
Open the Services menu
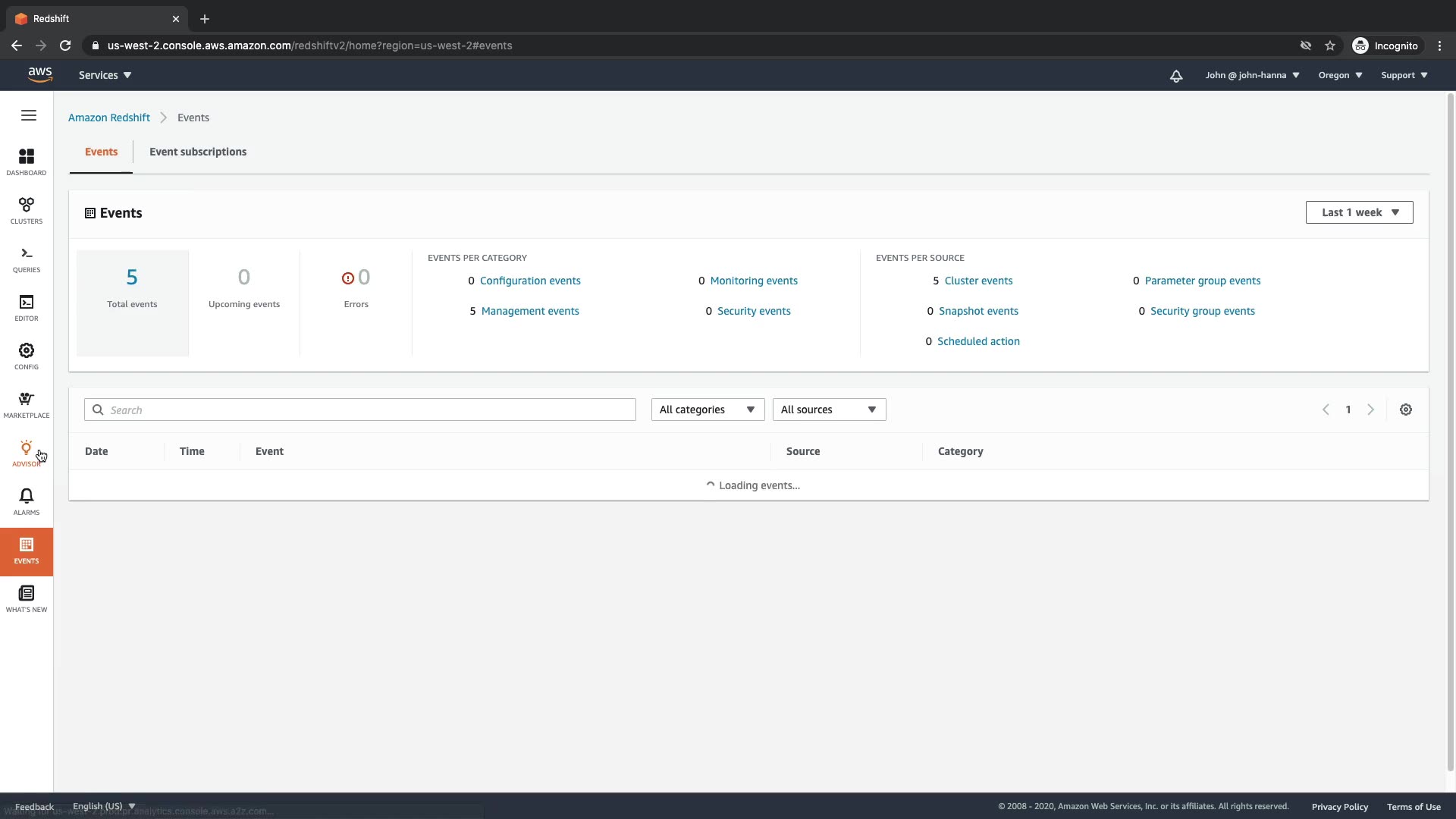(105, 75)
